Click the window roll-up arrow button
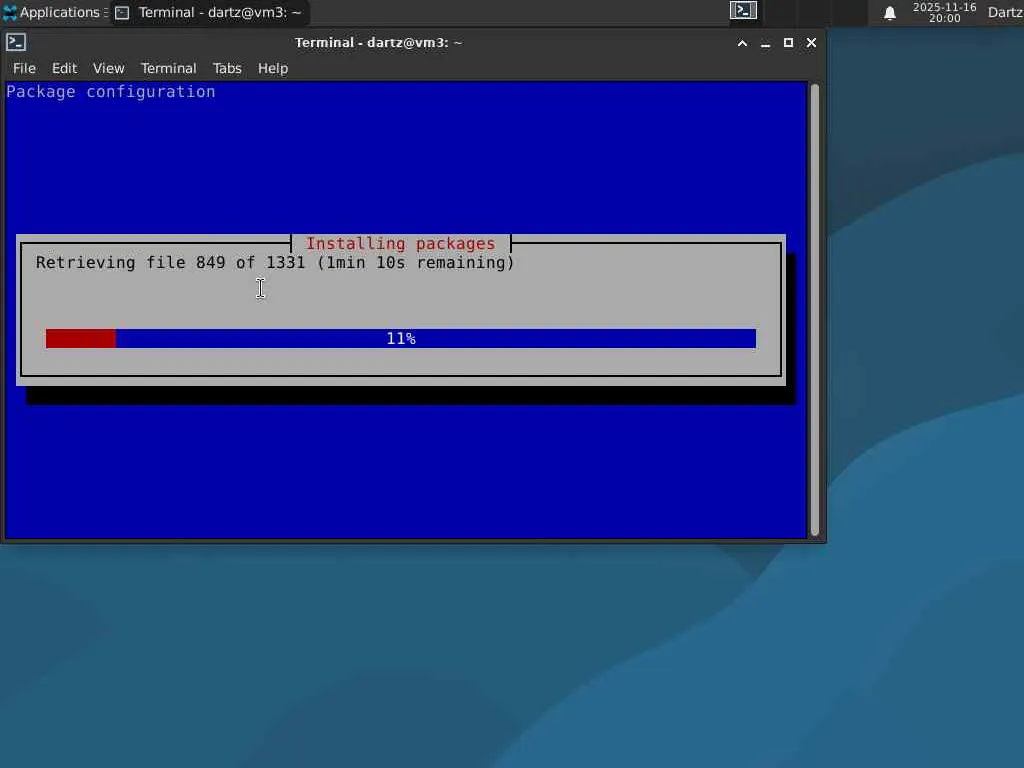1024x768 pixels. point(743,43)
